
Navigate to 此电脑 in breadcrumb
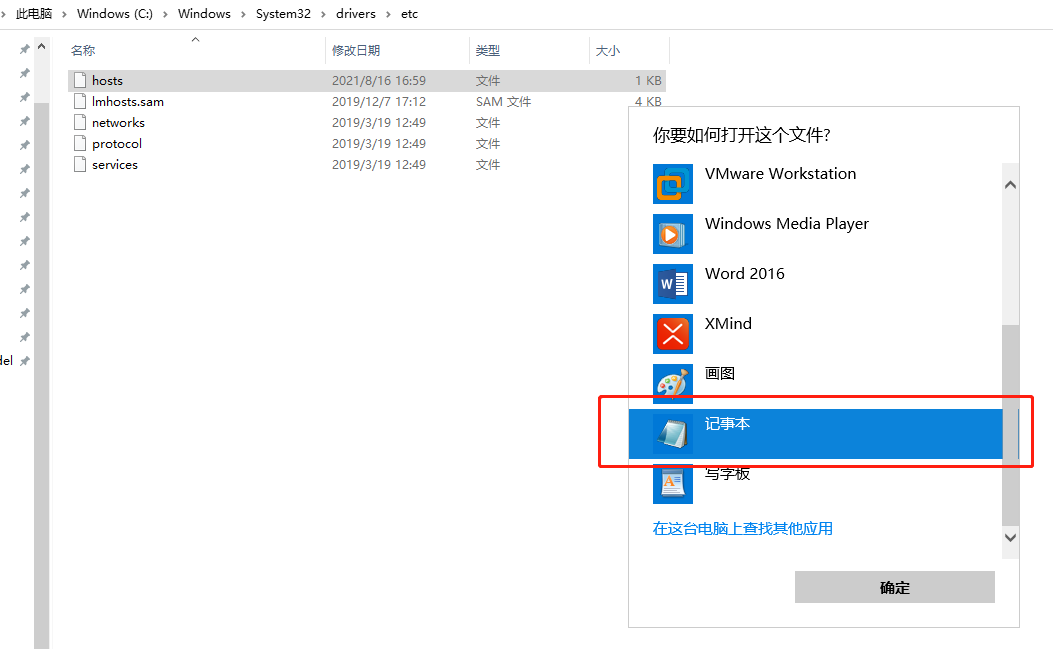[34, 13]
